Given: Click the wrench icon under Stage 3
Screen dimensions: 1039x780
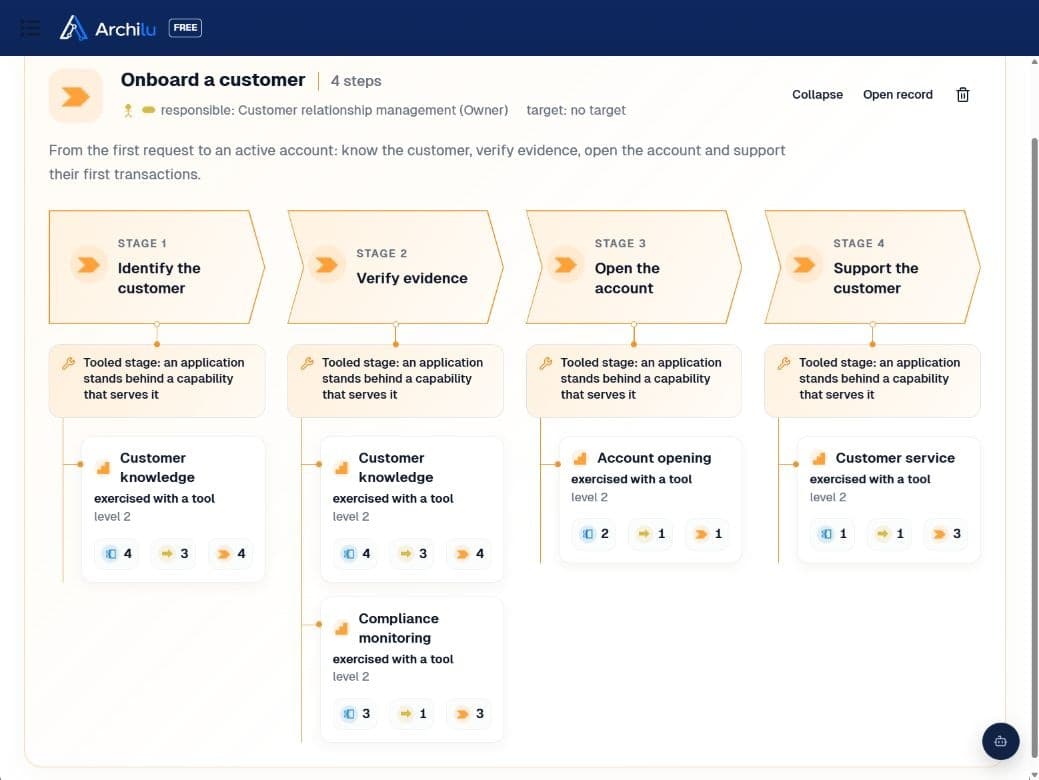Looking at the screenshot, I should pos(545,363).
